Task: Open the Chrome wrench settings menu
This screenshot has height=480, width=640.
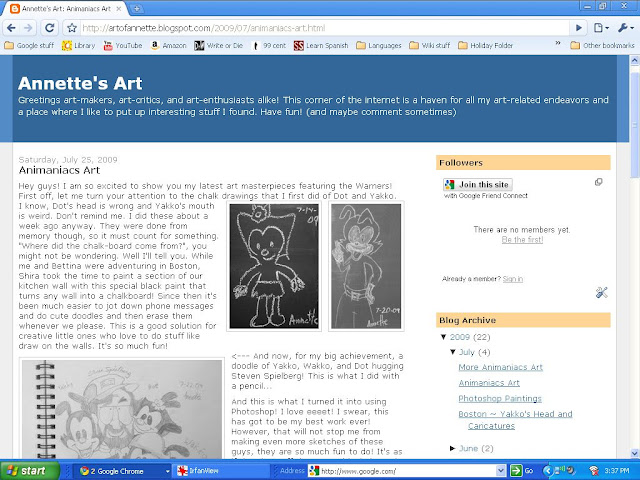Action: (625, 28)
